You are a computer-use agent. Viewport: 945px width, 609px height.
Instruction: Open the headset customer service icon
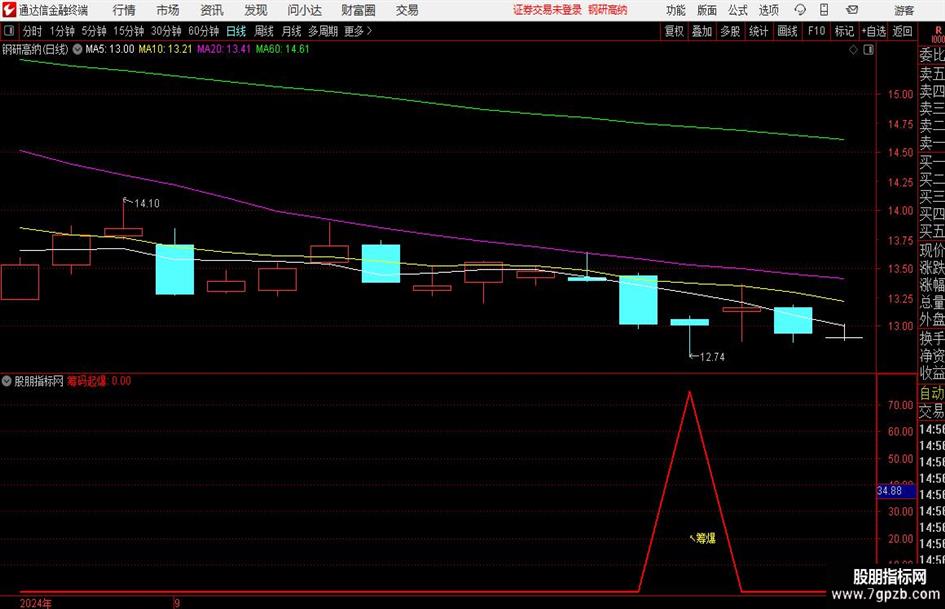tap(800, 10)
